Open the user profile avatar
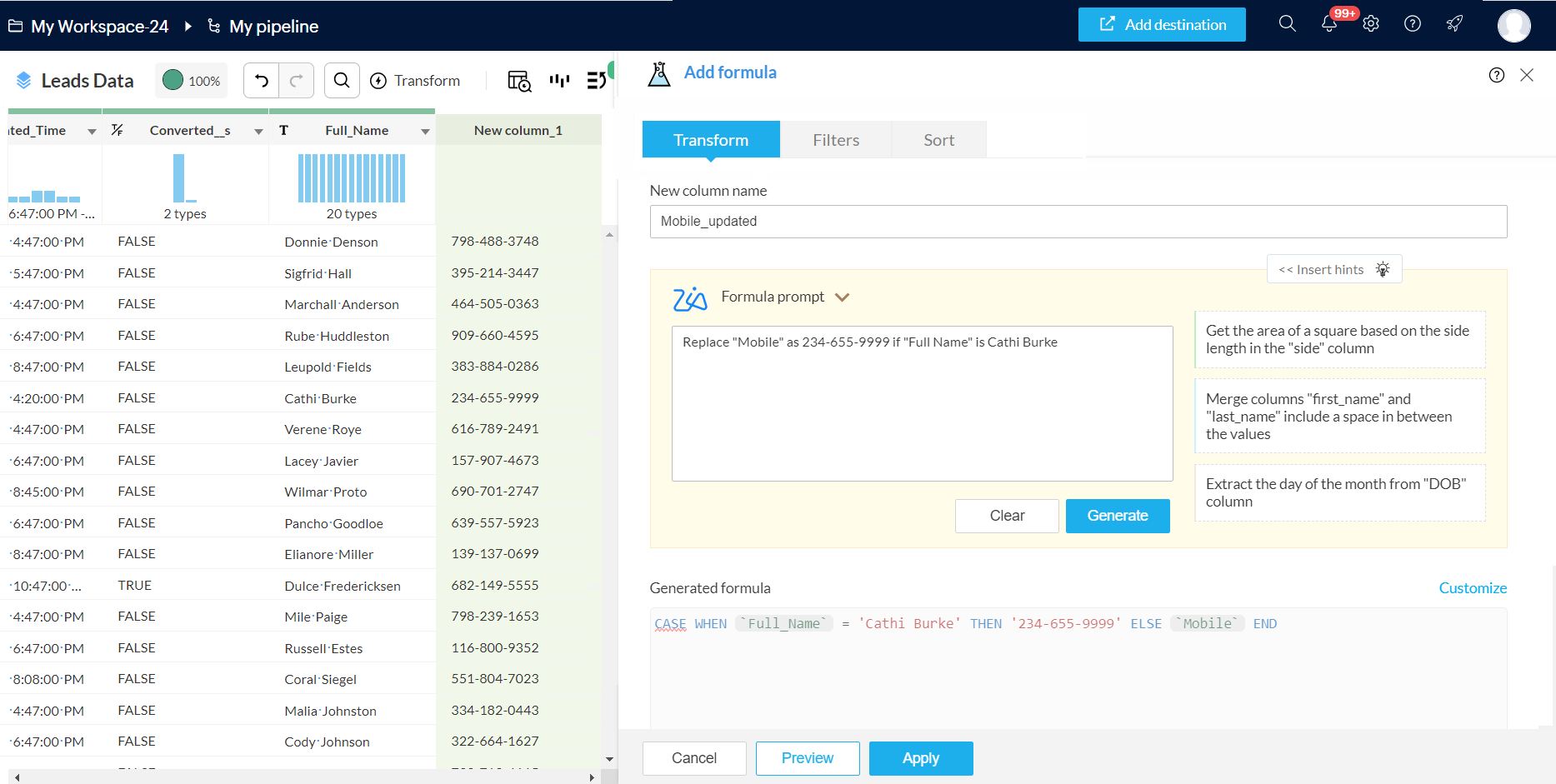This screenshot has height=784, width=1556. click(x=1513, y=25)
